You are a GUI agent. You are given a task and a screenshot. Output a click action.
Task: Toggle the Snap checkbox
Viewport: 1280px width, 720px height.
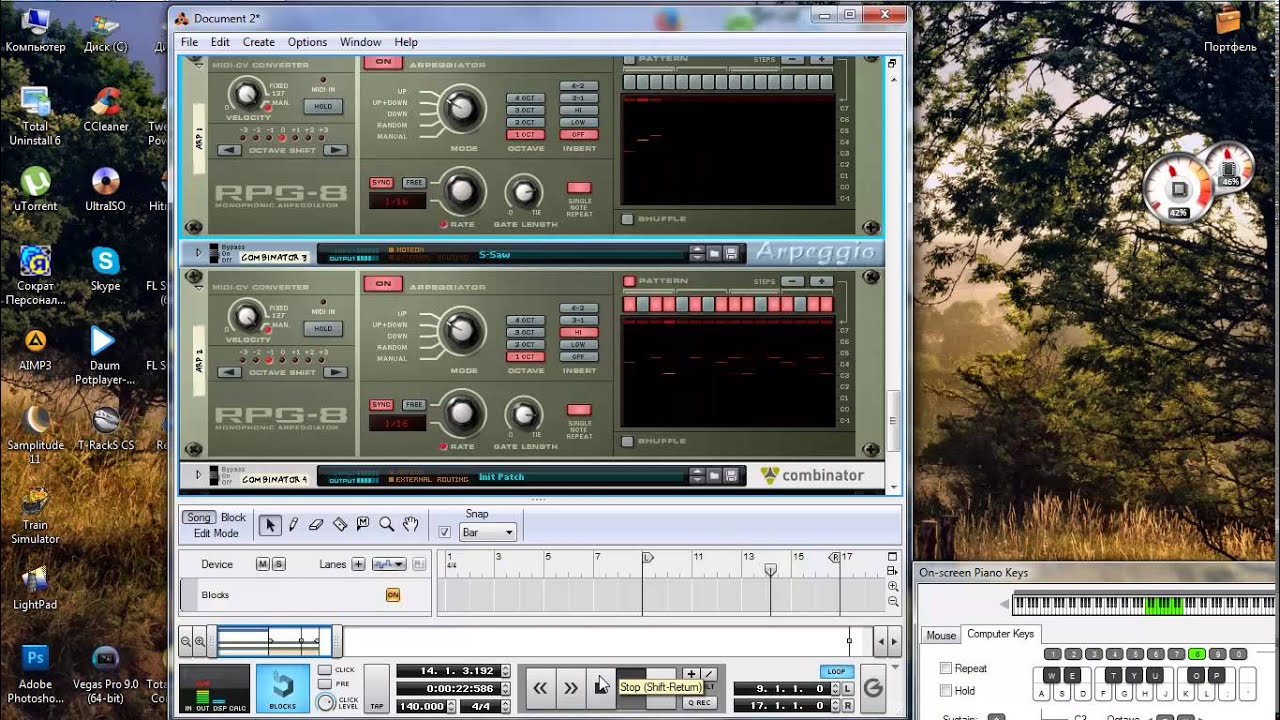(x=445, y=532)
